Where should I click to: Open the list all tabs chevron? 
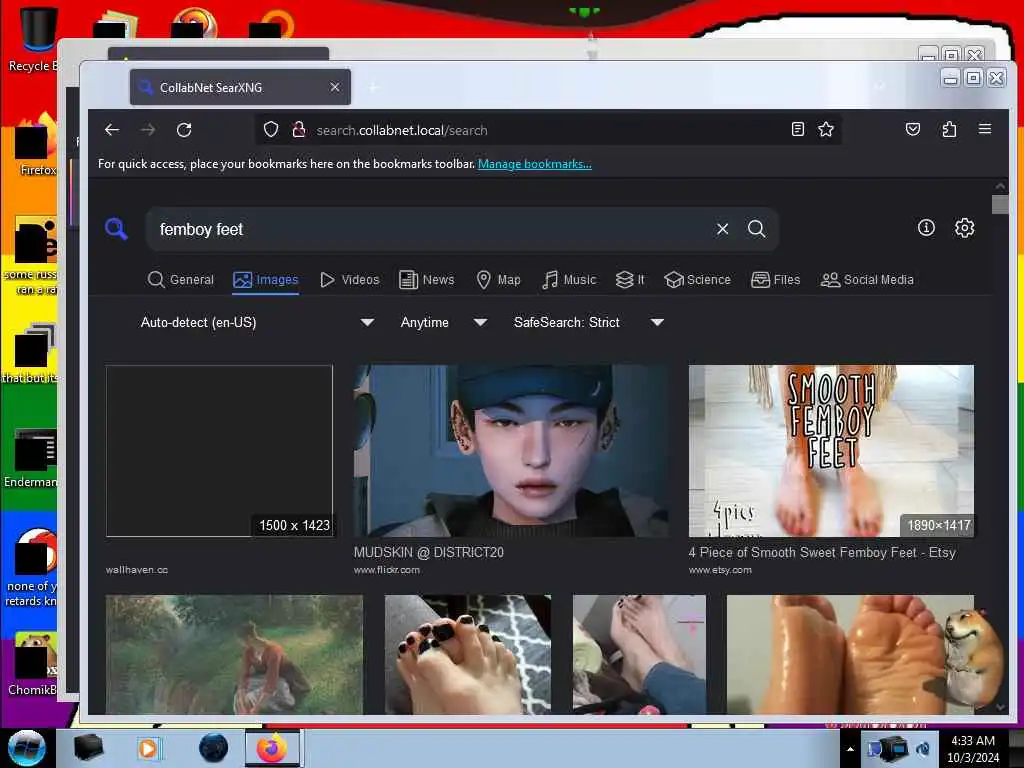click(x=880, y=87)
